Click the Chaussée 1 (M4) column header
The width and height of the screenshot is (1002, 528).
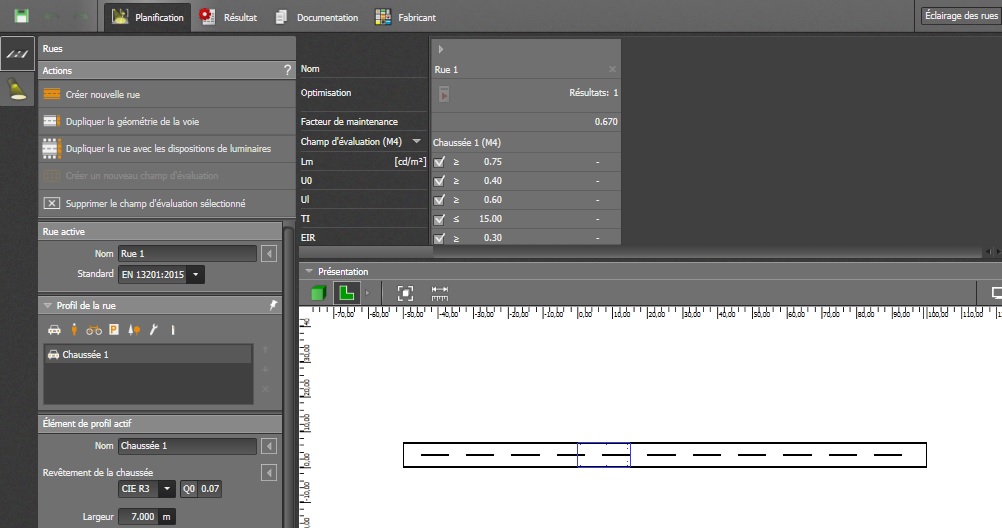[526, 143]
